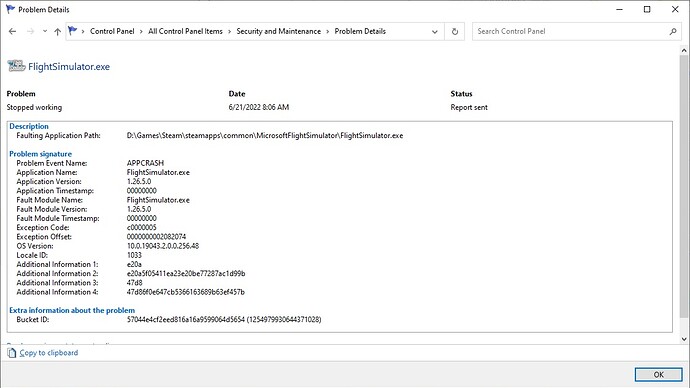Select Additional Information 1 value e20a
The image size is (690, 388).
134,264
